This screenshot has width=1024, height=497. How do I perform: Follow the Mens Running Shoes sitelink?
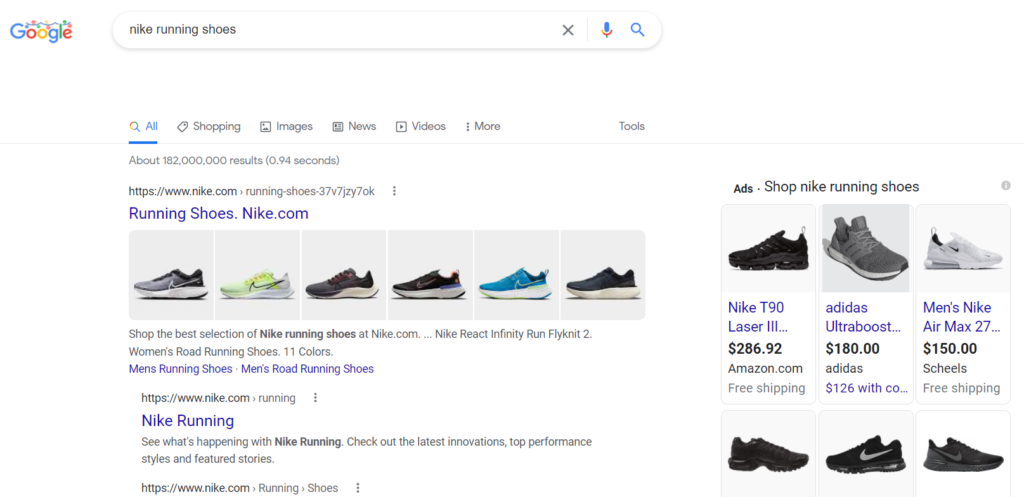coord(180,369)
